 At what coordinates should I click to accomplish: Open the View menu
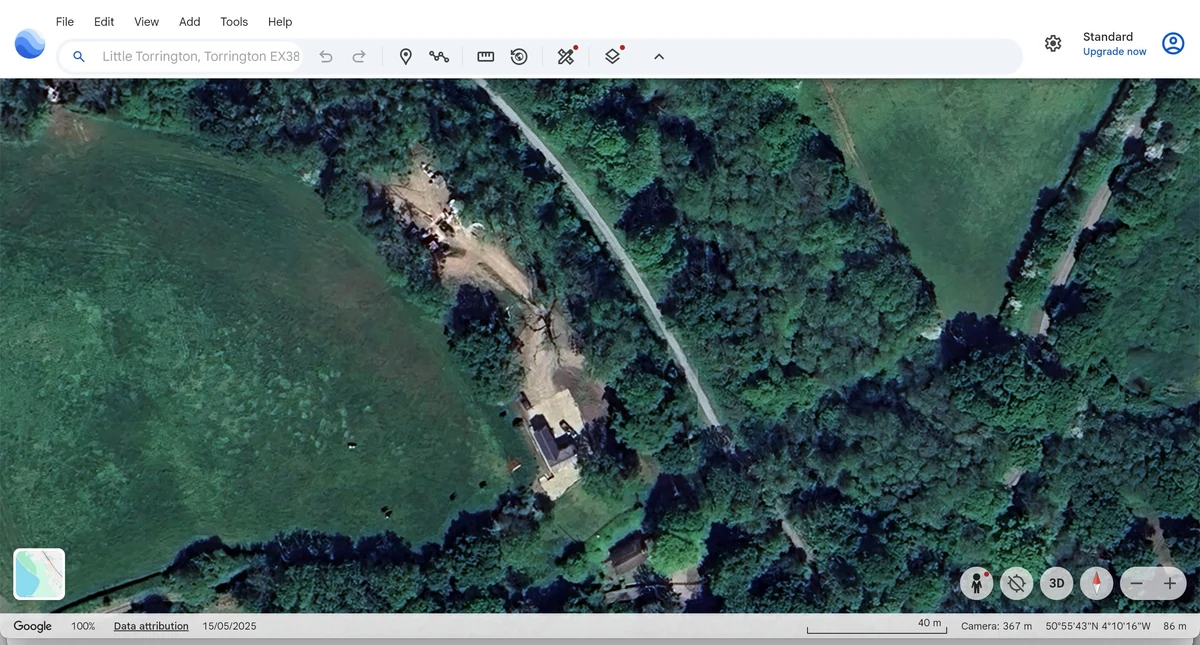click(x=147, y=21)
